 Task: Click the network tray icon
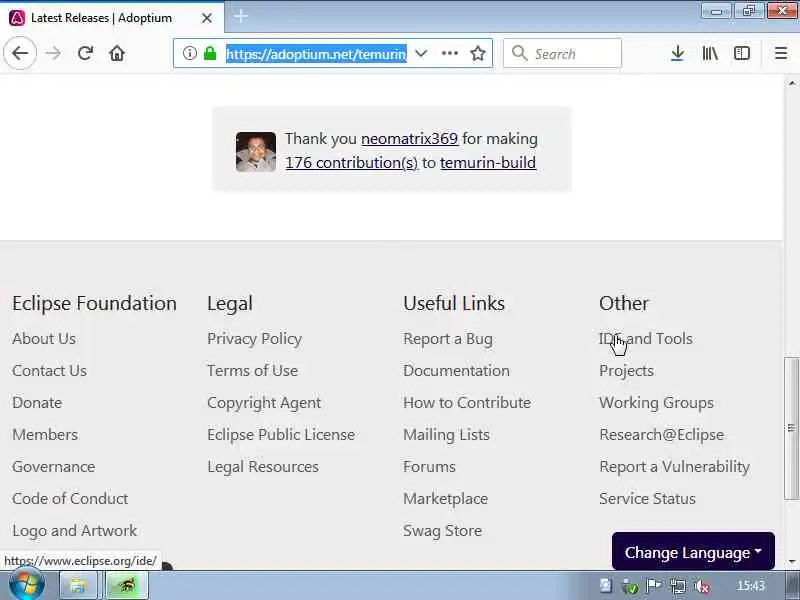click(x=679, y=587)
